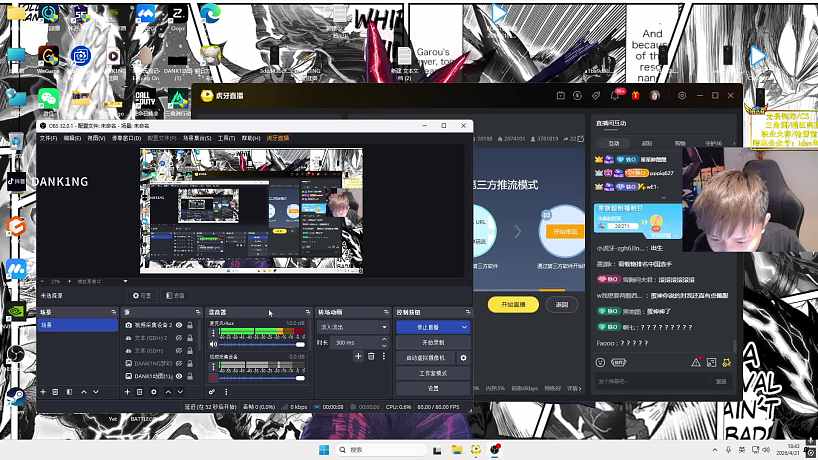
Task: Remove selected scene with Scenes trash icon
Action: [55, 392]
